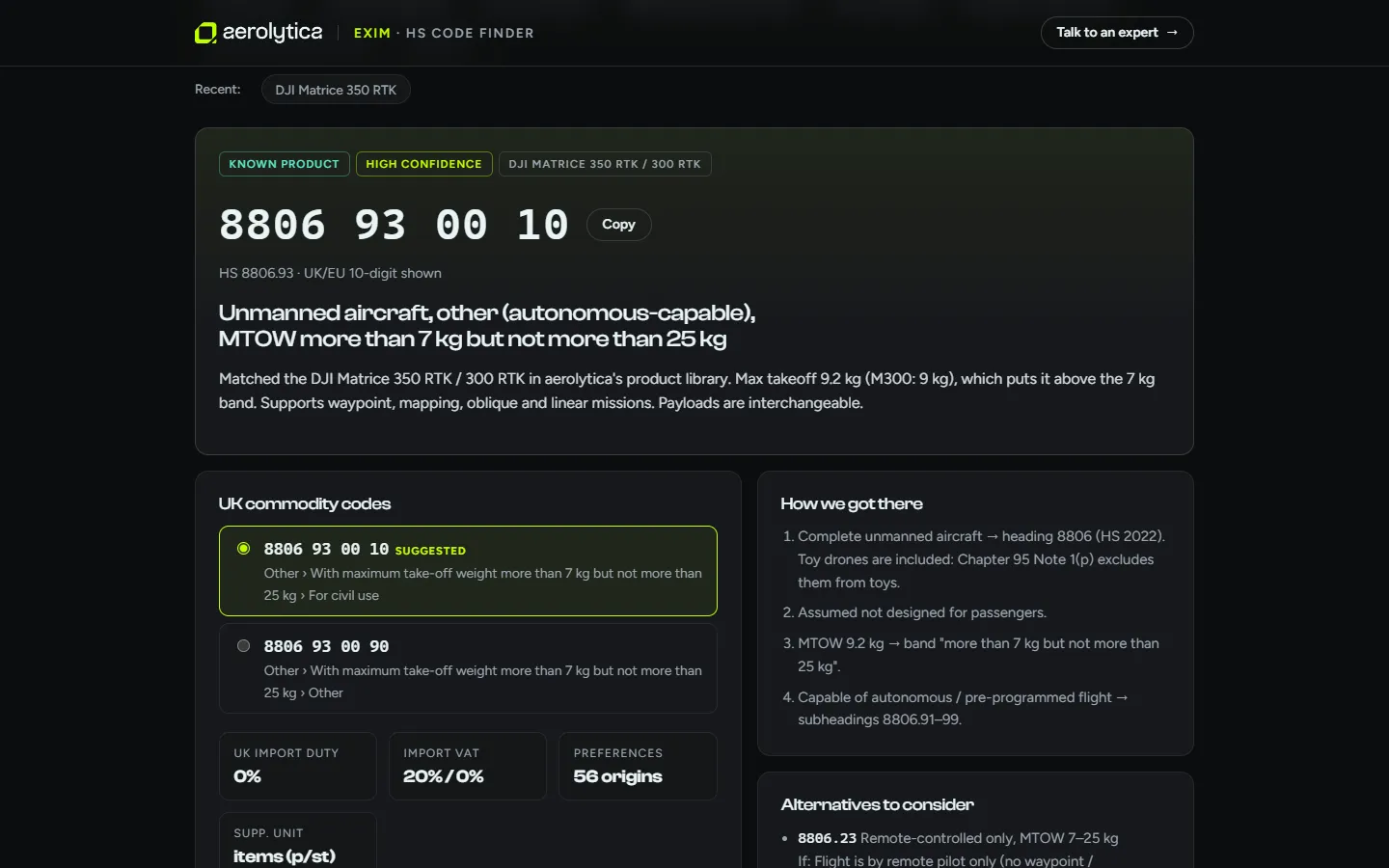Click the DJI MATRICE 350 RTK / 300 RTK tag
The image size is (1389, 868).
pos(605,164)
